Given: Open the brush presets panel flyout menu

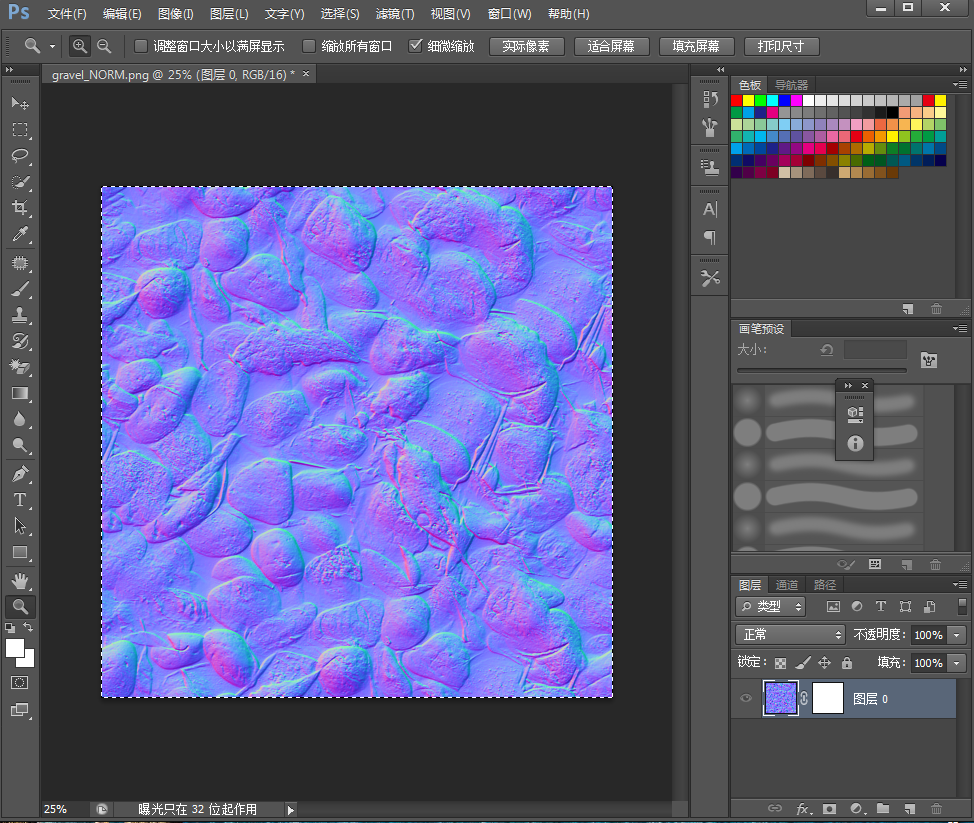Looking at the screenshot, I should click(960, 328).
